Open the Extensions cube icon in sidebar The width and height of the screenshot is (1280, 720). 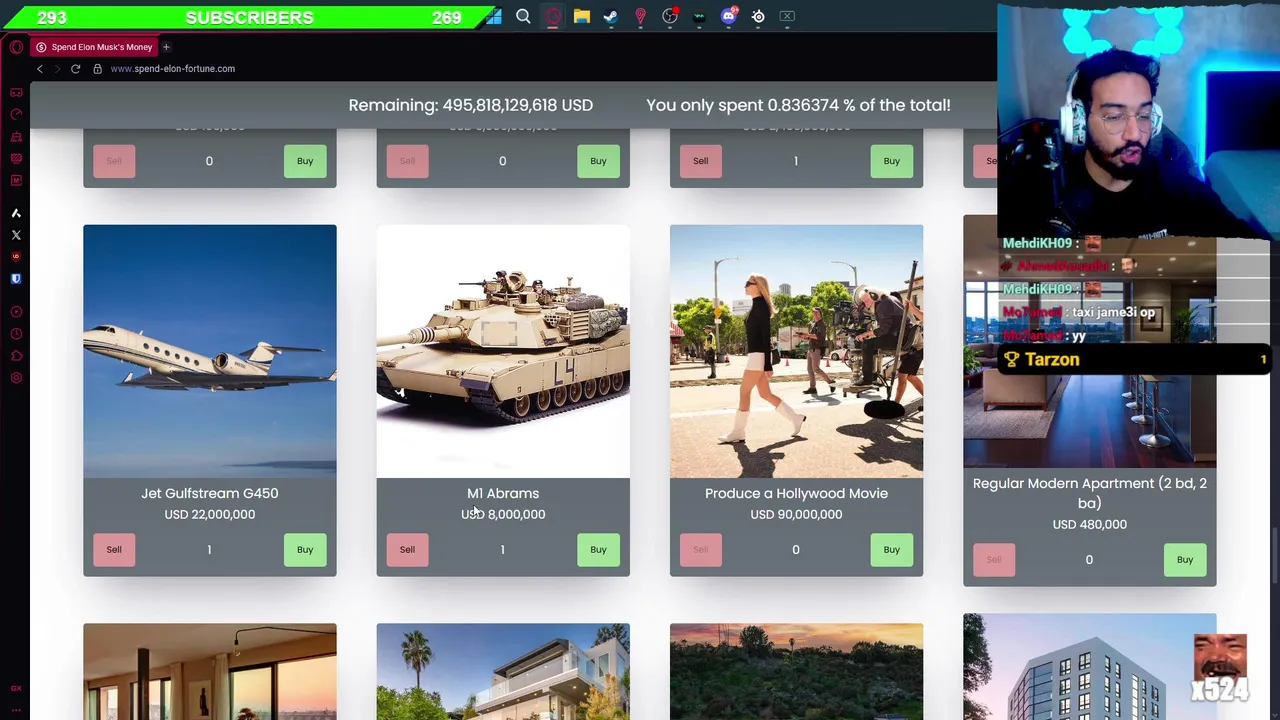(16, 356)
